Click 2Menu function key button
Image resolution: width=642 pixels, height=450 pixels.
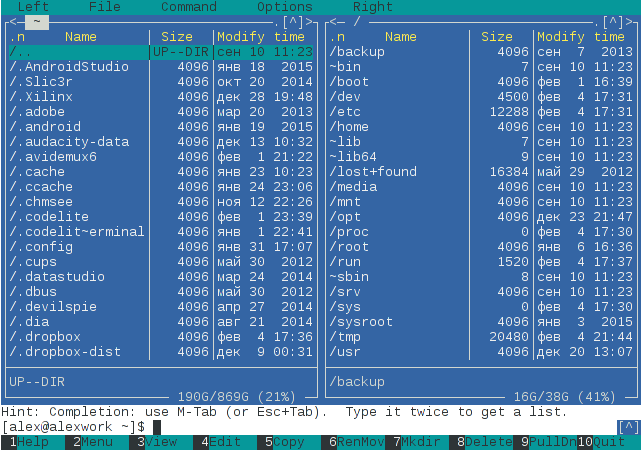tap(97, 442)
